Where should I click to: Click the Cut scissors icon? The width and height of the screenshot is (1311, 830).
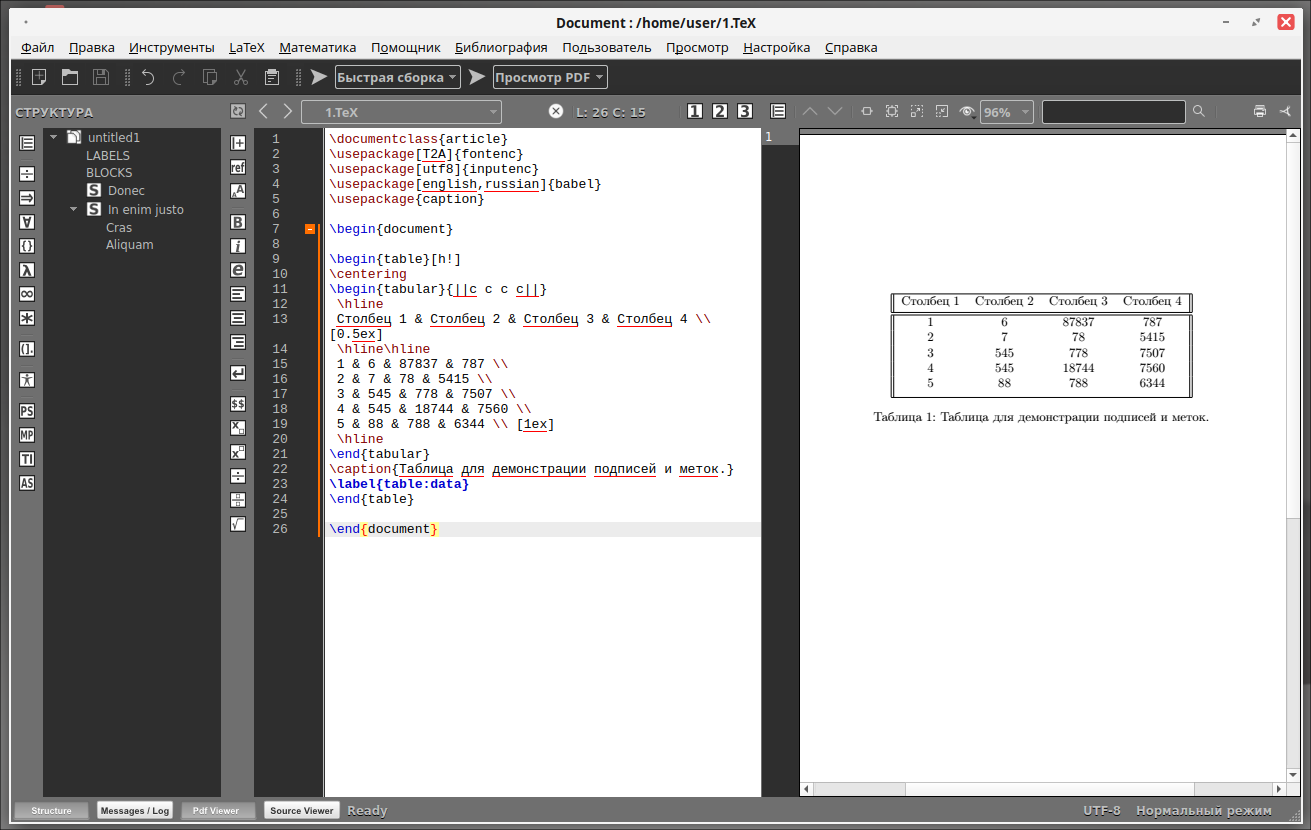(241, 77)
